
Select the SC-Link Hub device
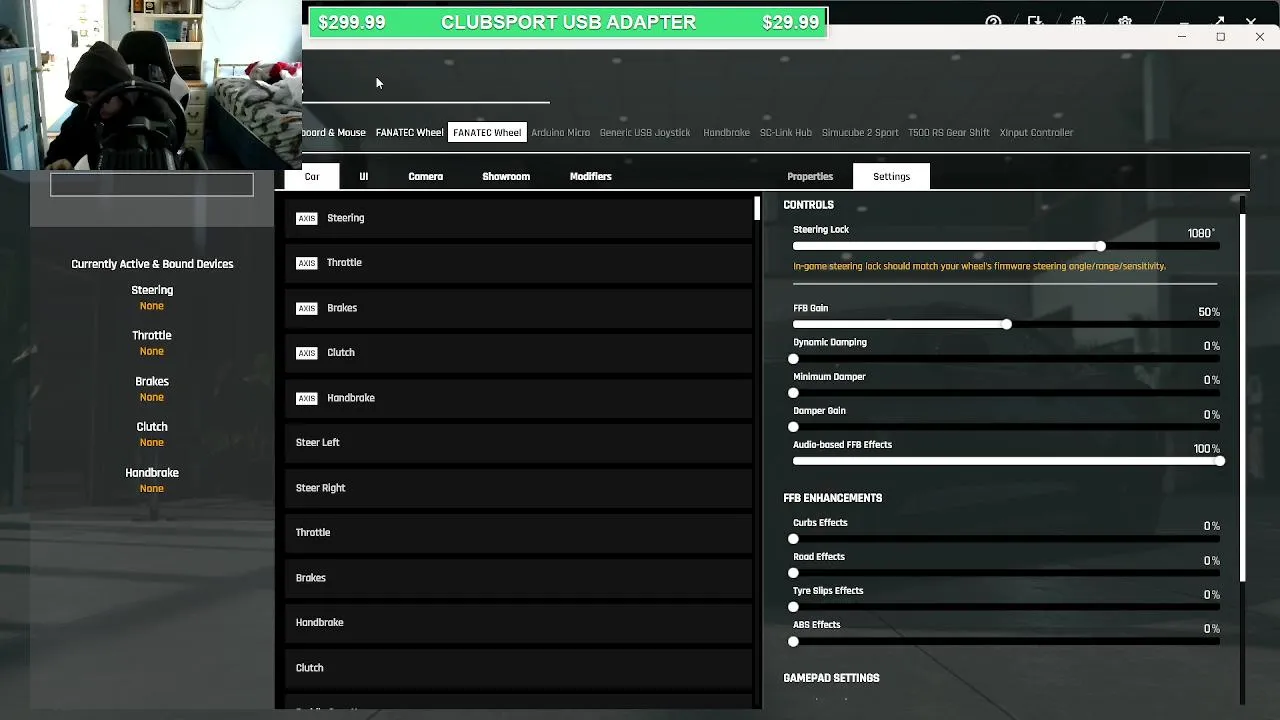coord(786,132)
